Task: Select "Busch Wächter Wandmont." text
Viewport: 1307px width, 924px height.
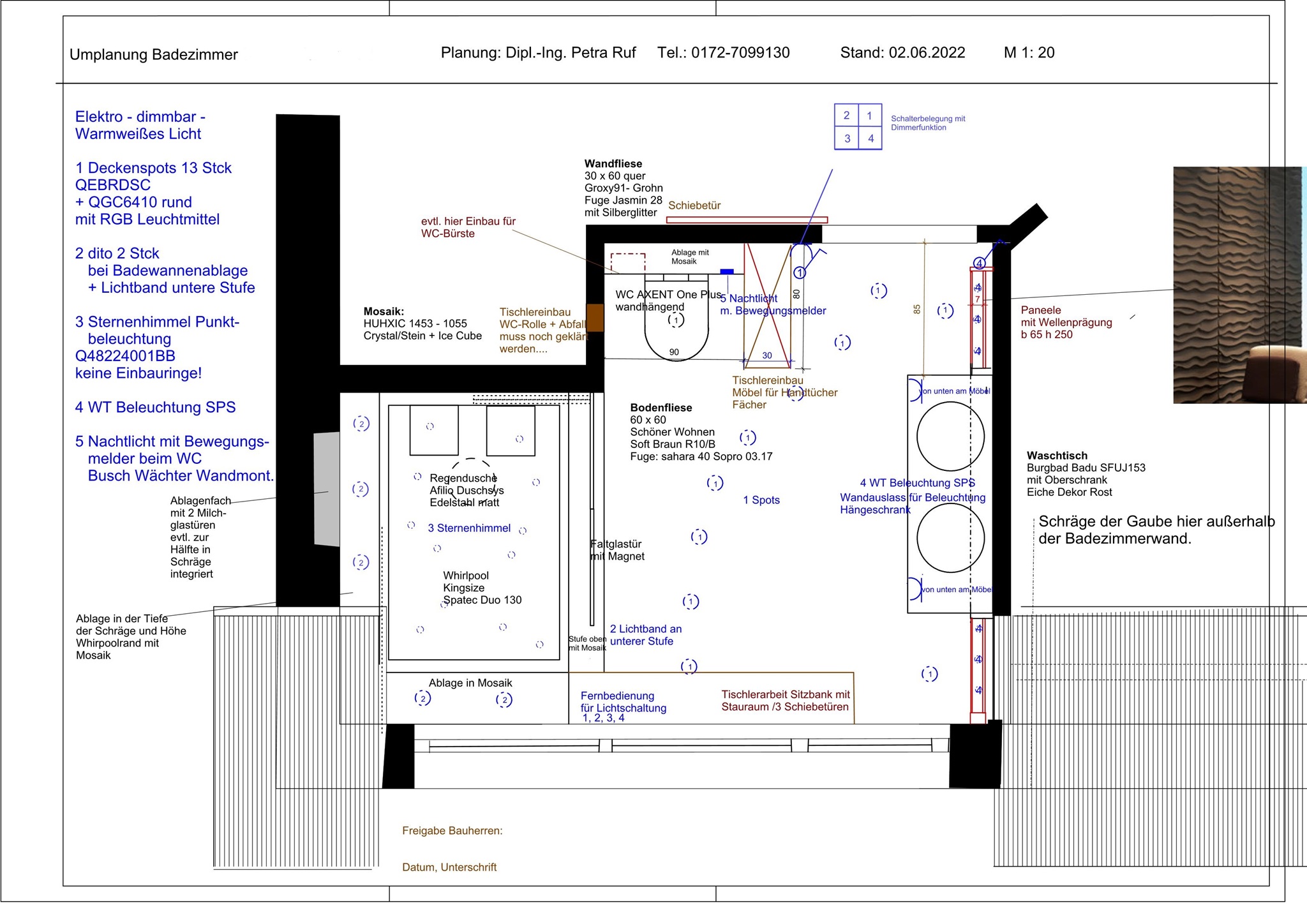Action: point(181,476)
